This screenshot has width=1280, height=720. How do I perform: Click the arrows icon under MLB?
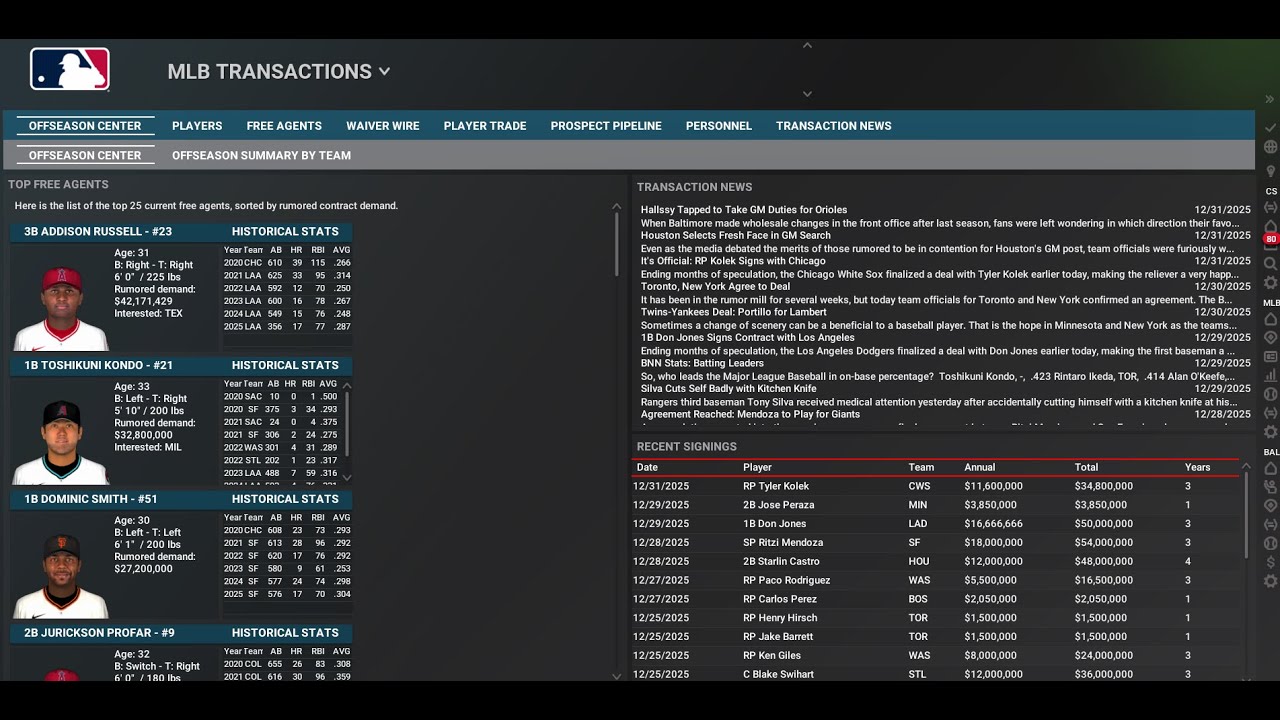point(1271,412)
